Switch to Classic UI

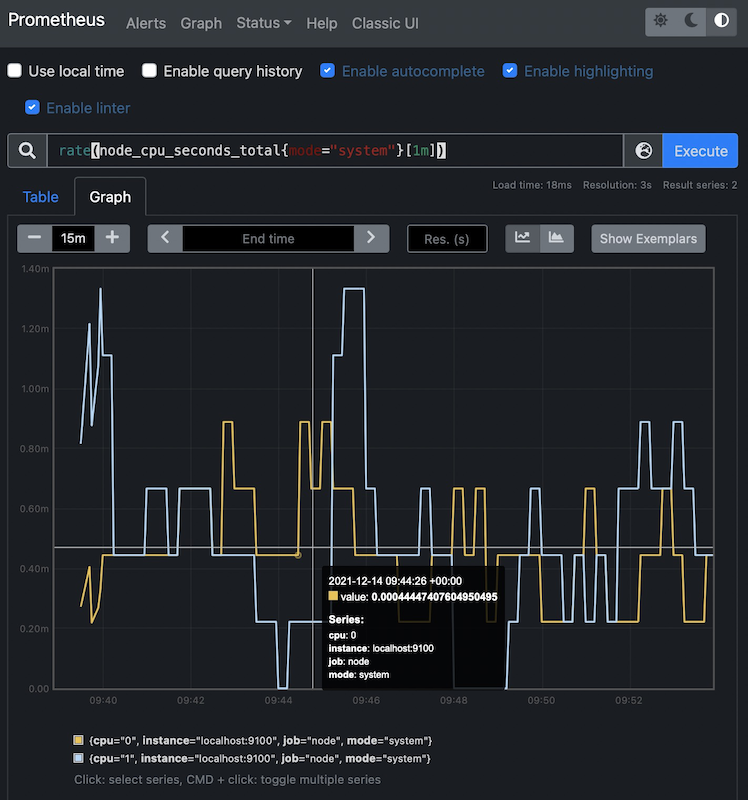[x=385, y=23]
